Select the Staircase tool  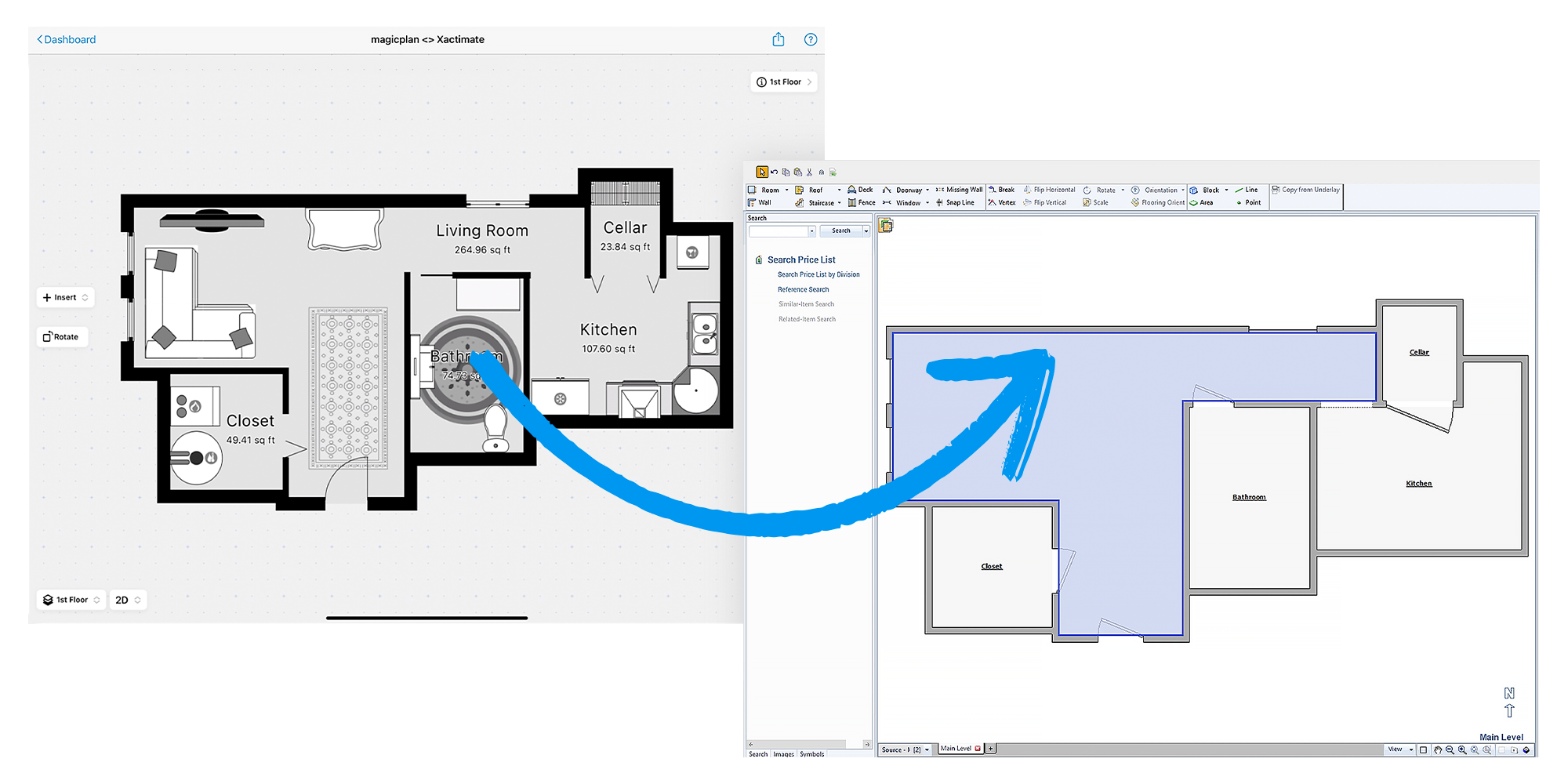pos(815,202)
